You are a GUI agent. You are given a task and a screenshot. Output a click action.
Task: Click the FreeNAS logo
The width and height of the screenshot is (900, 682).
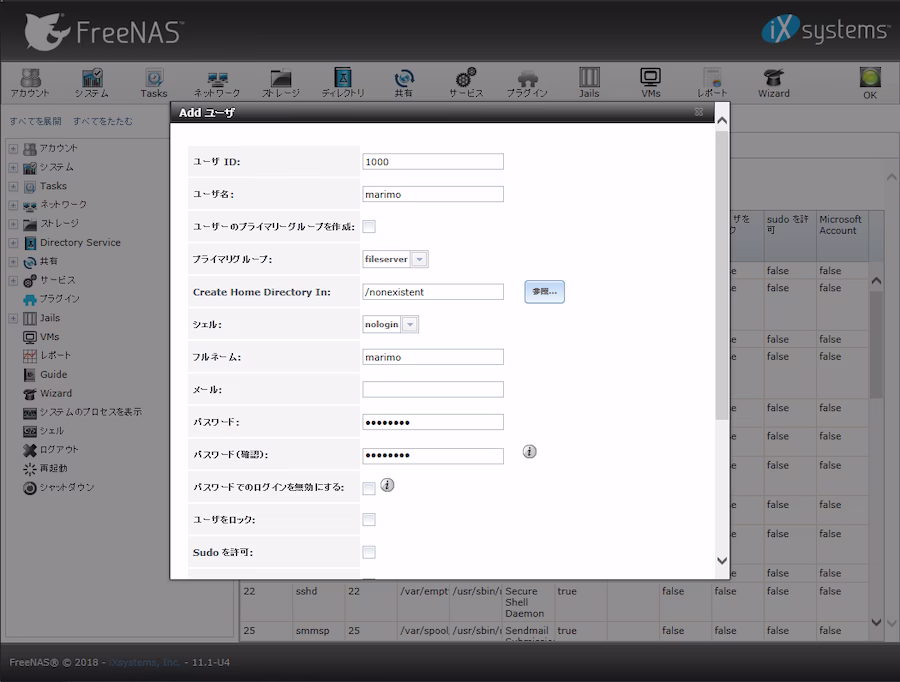pyautogui.click(x=104, y=32)
